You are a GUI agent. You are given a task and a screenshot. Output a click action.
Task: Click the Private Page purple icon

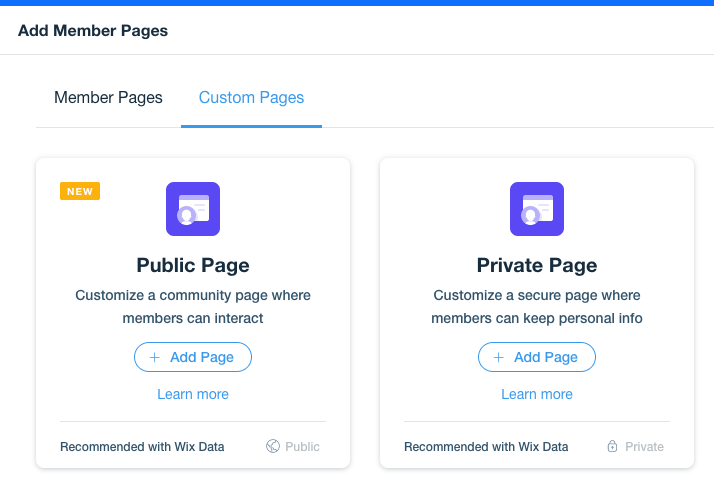coord(537,209)
